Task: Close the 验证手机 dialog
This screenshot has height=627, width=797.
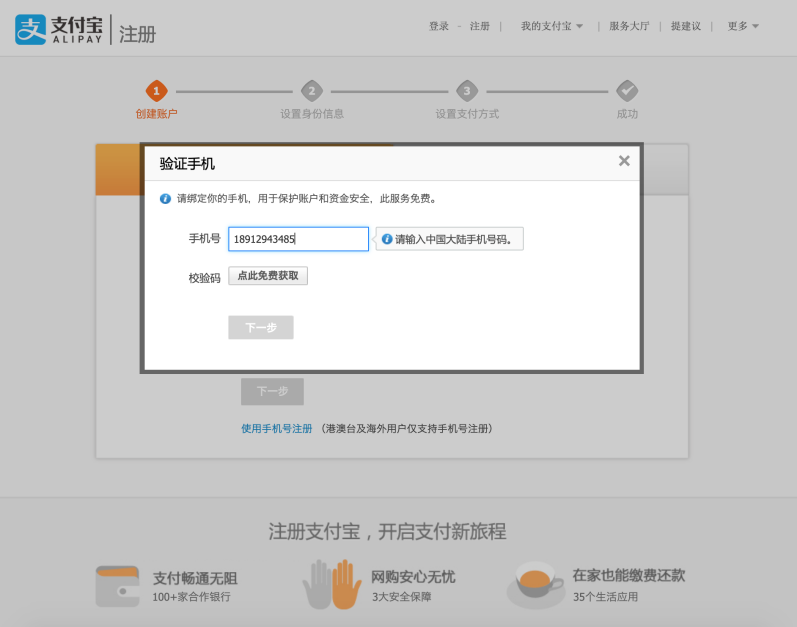Action: pyautogui.click(x=624, y=161)
